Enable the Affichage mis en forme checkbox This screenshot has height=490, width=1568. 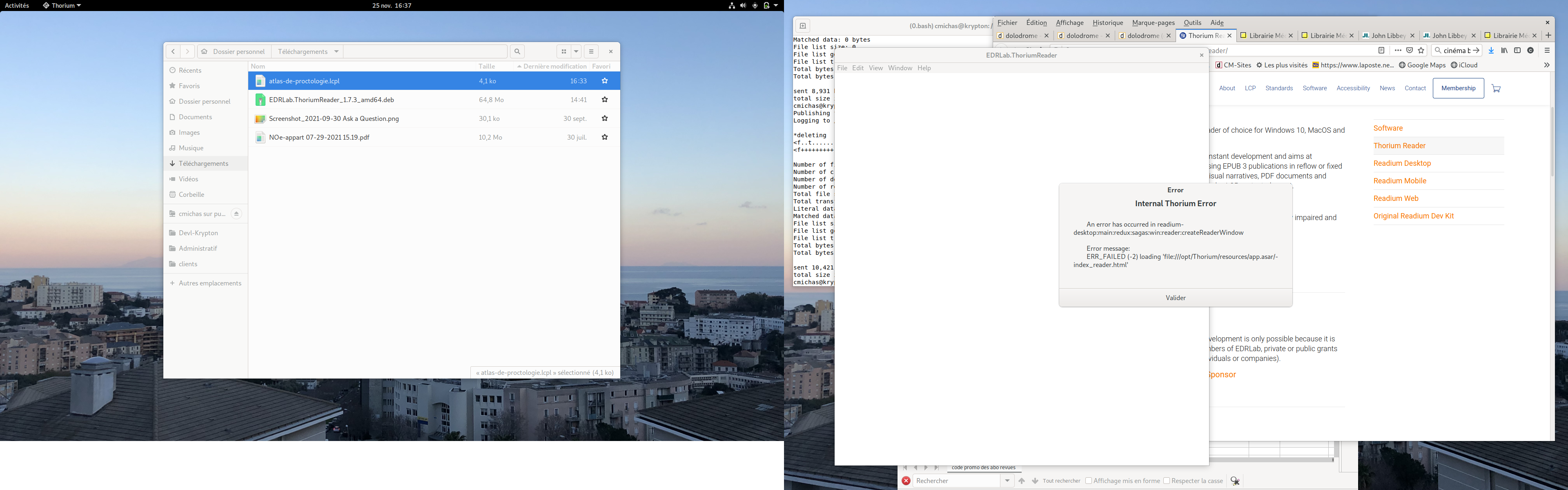[x=1089, y=481]
